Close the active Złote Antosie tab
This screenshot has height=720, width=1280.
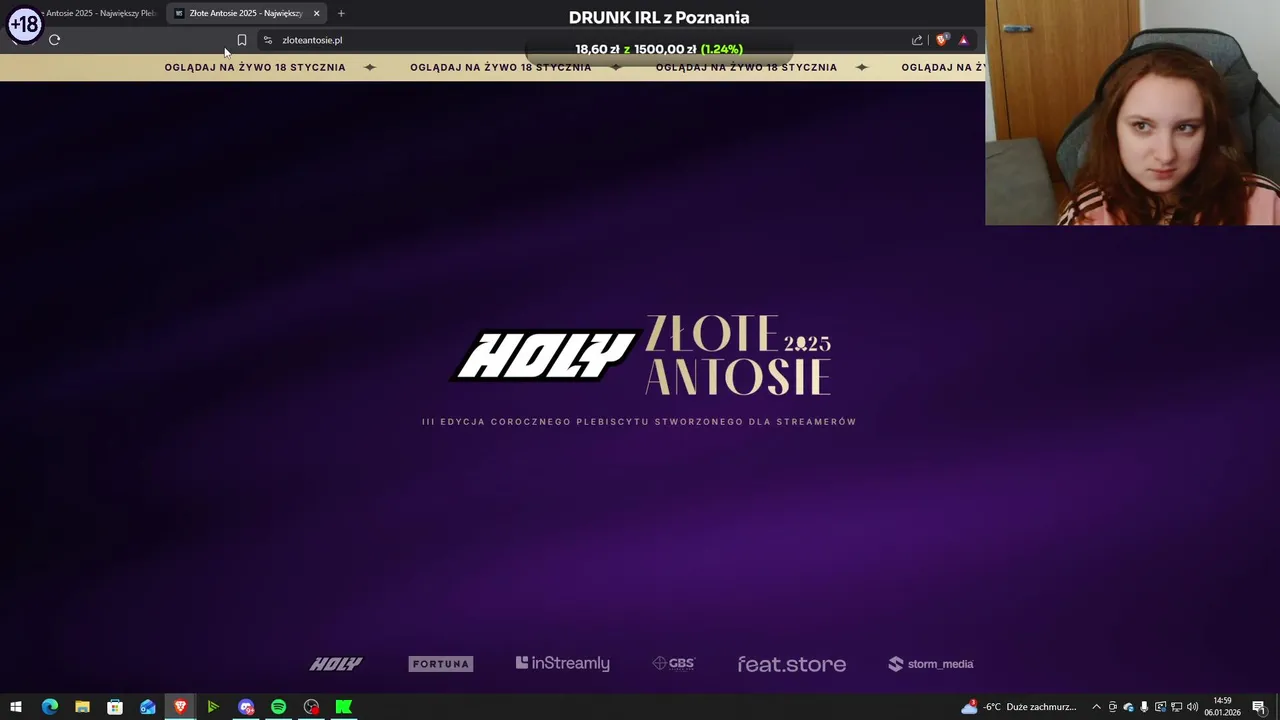316,13
